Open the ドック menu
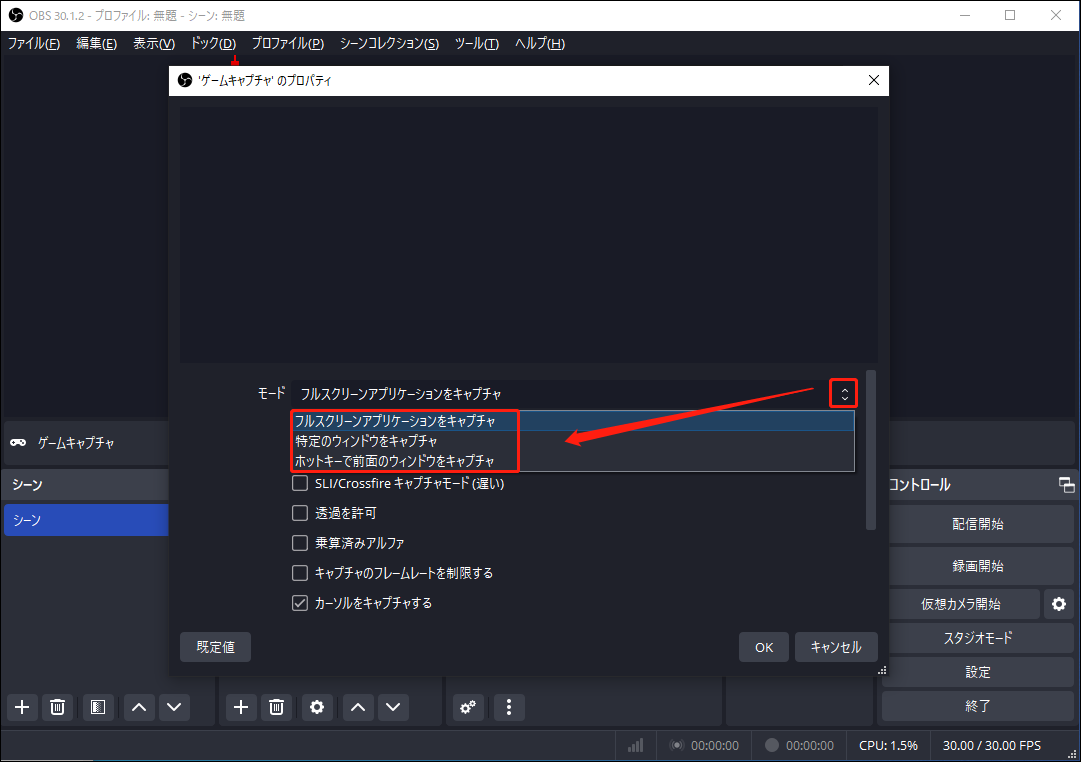Screen dimensions: 1081x762 point(212,43)
